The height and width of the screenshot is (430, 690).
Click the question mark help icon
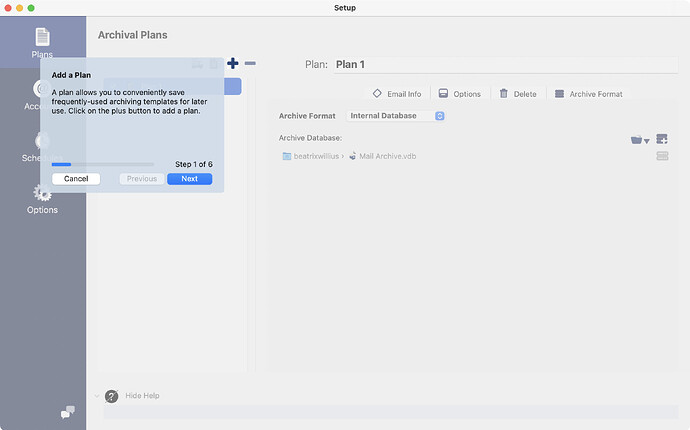tap(111, 396)
